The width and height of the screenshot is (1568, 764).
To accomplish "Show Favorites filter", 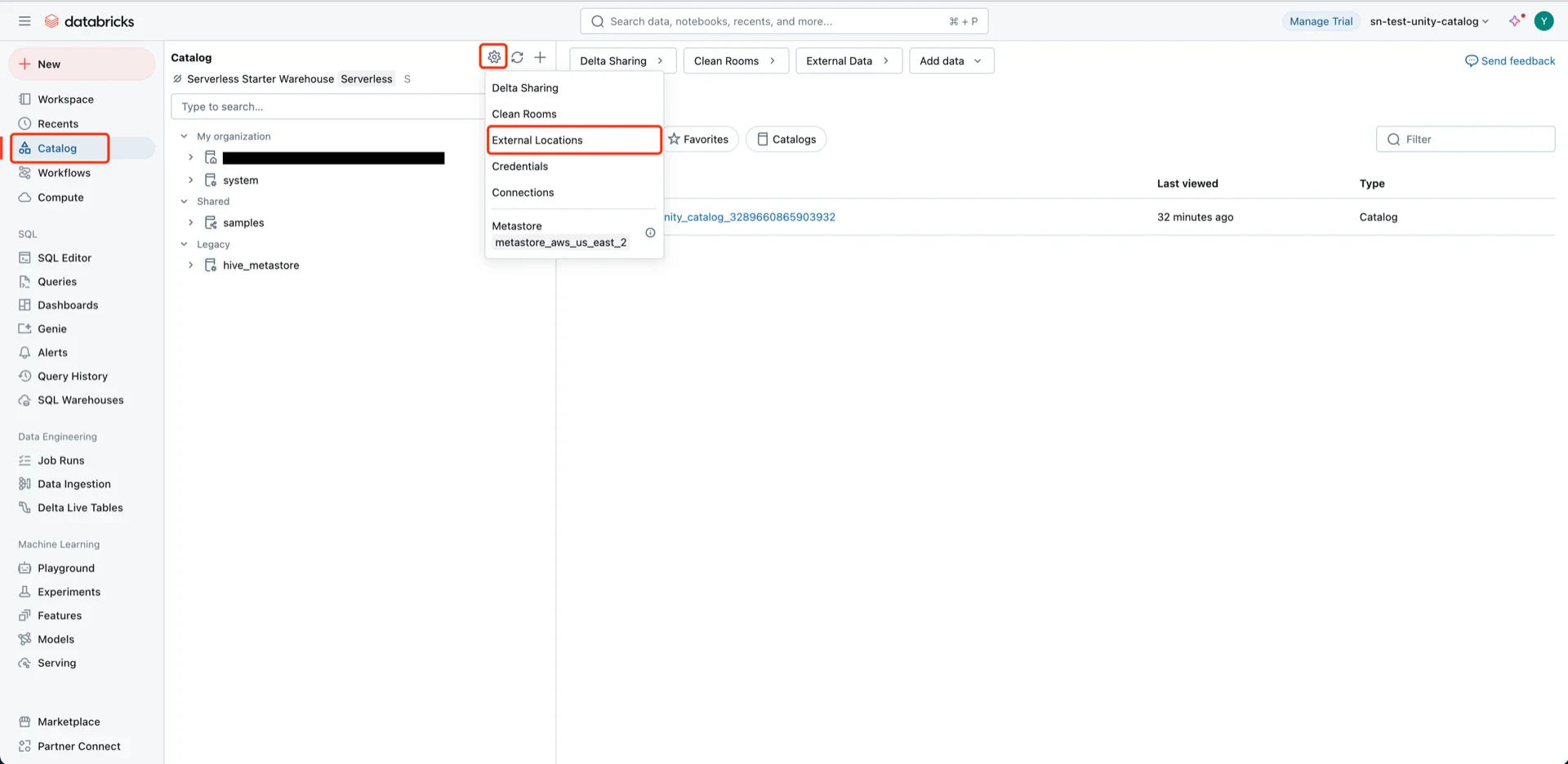I will pos(699,140).
